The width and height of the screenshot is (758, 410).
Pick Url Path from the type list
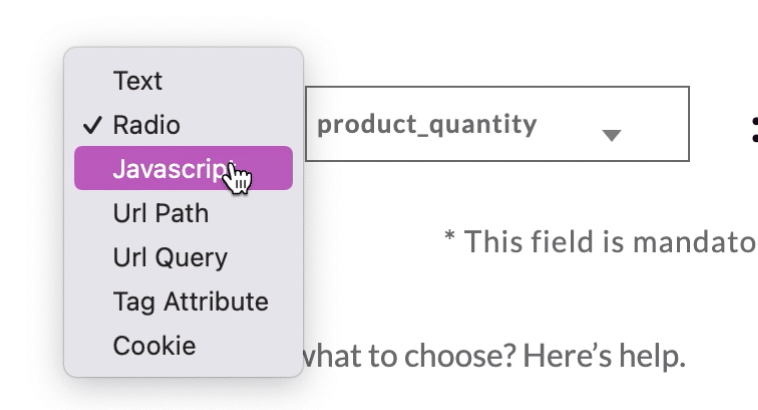coord(183,213)
